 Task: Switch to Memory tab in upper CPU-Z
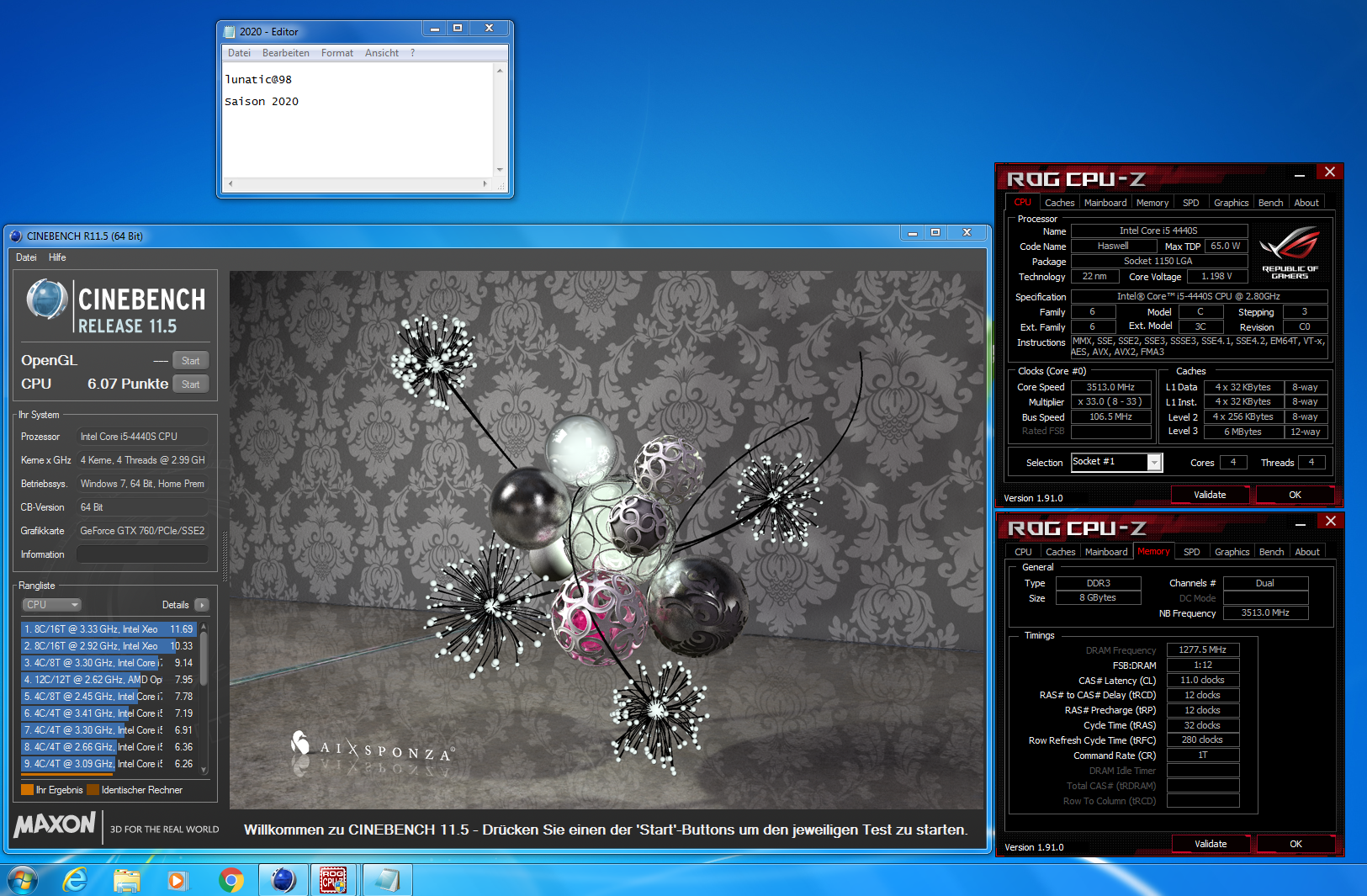1152,203
